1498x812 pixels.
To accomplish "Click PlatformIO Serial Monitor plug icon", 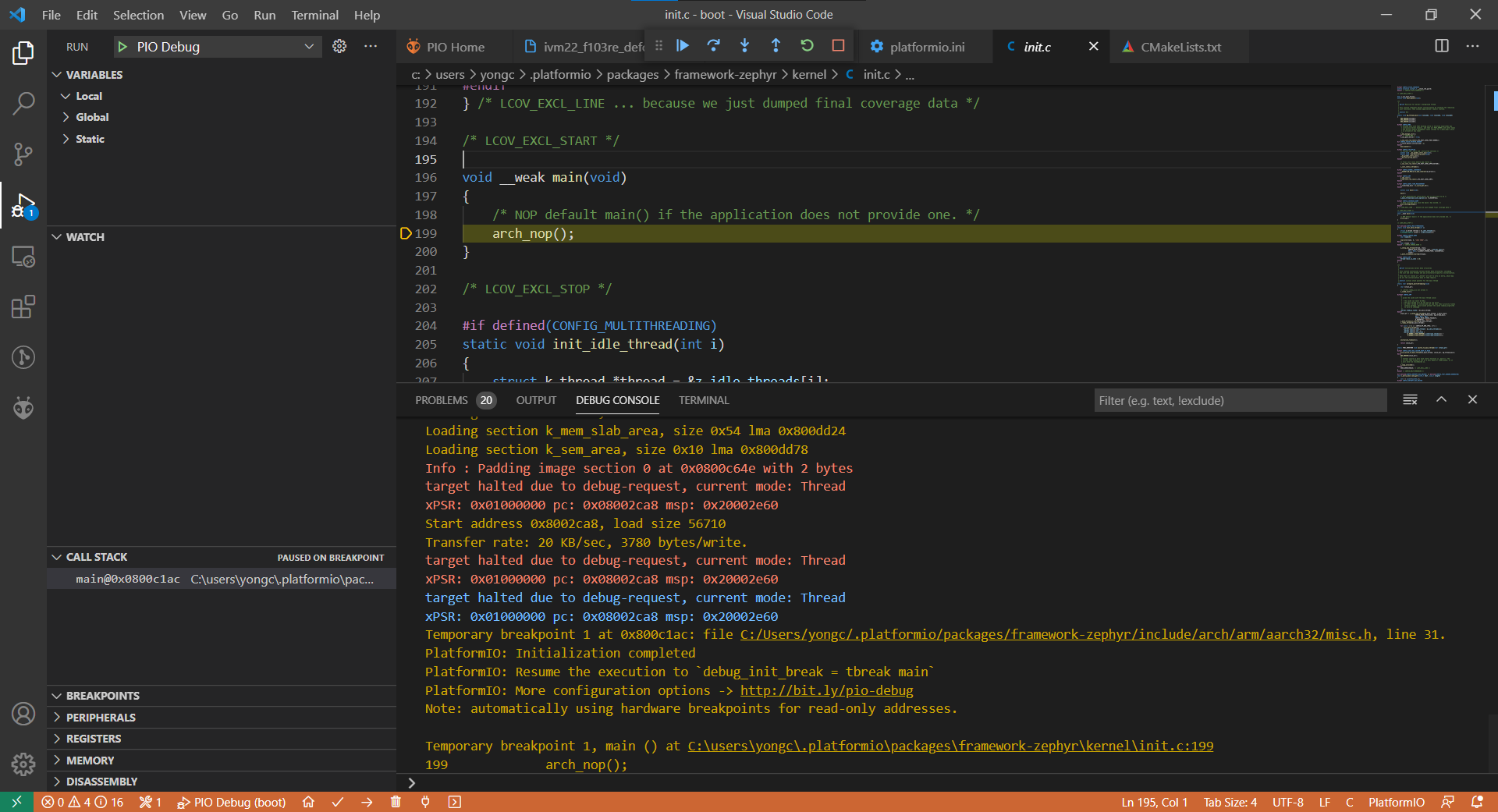I will click(425, 802).
